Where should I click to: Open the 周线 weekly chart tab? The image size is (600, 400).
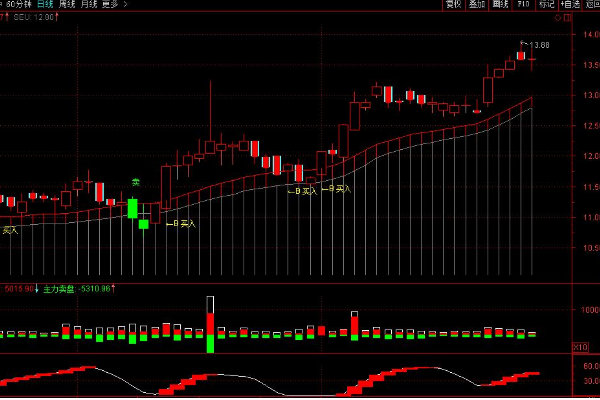[x=68, y=5]
